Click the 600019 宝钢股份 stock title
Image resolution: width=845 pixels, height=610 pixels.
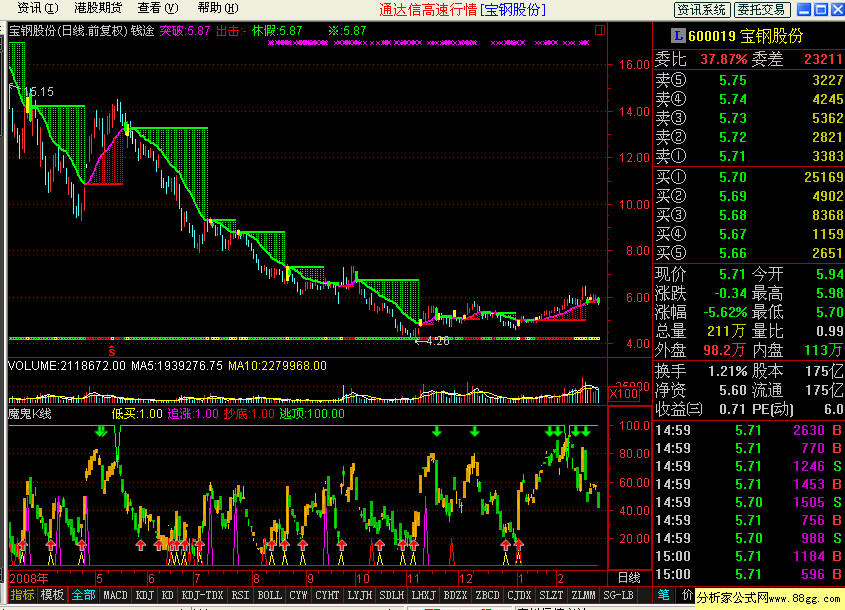746,36
